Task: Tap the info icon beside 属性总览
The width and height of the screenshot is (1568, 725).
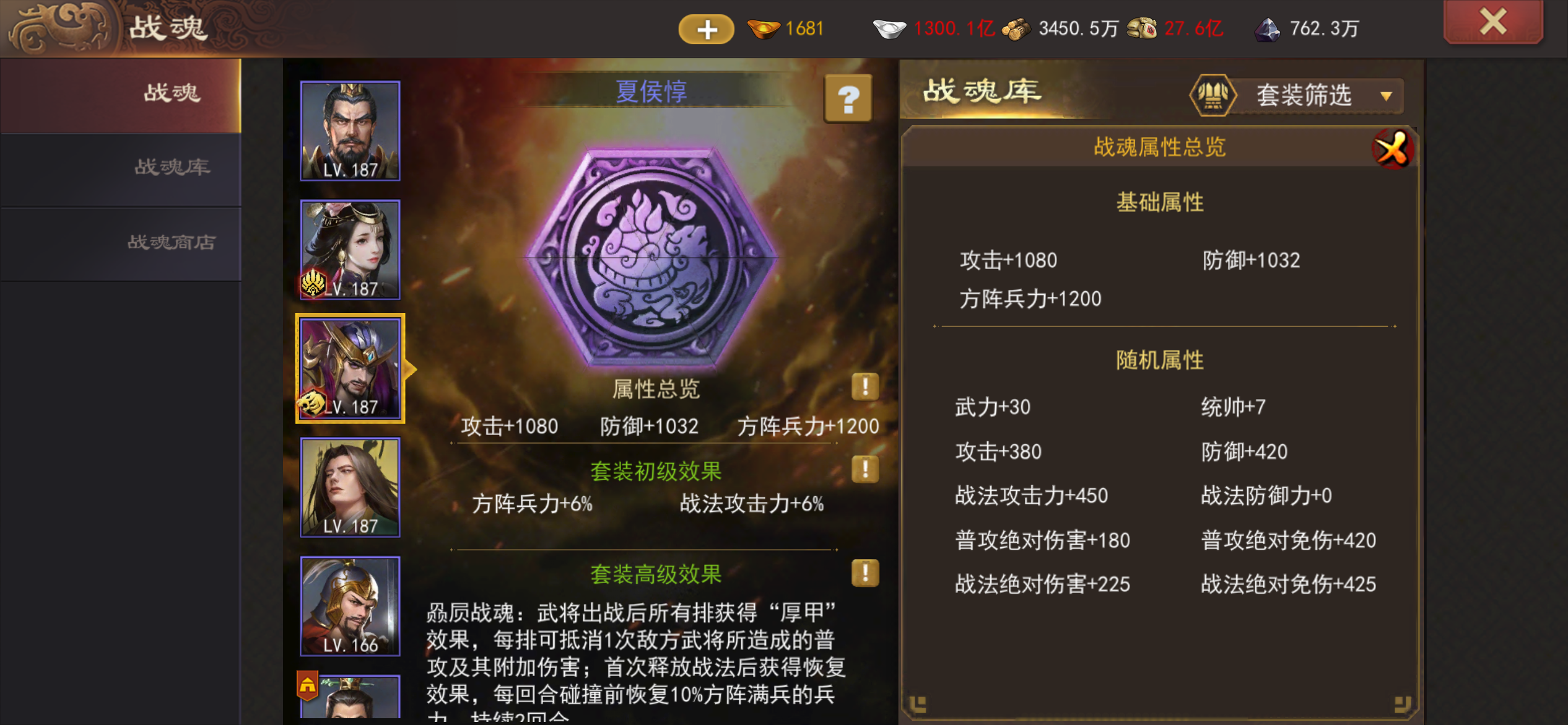Action: (865, 387)
